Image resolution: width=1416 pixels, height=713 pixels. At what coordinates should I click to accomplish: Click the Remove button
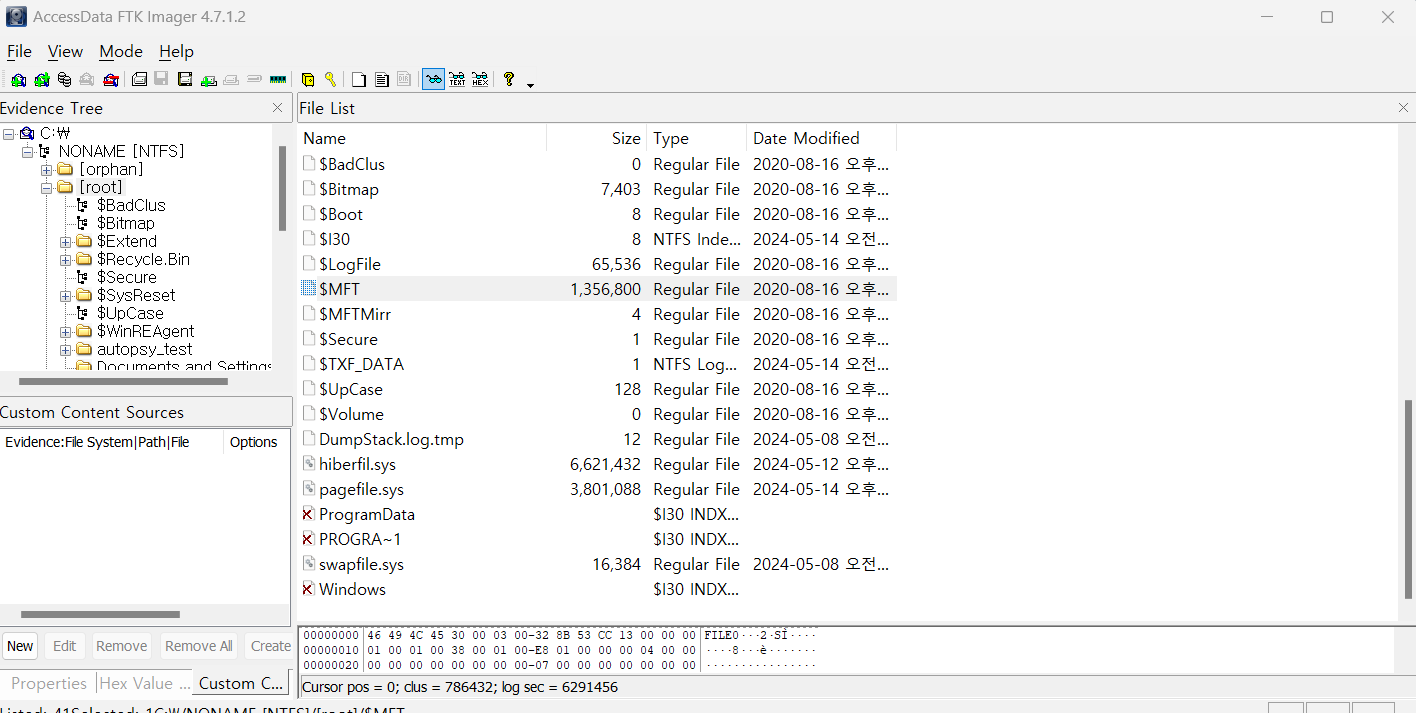(x=122, y=646)
